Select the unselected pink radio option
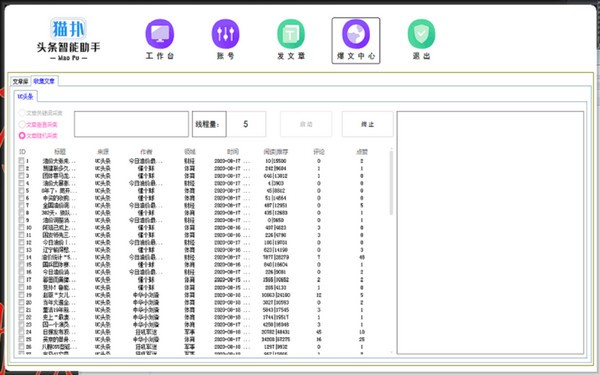 coord(22,124)
